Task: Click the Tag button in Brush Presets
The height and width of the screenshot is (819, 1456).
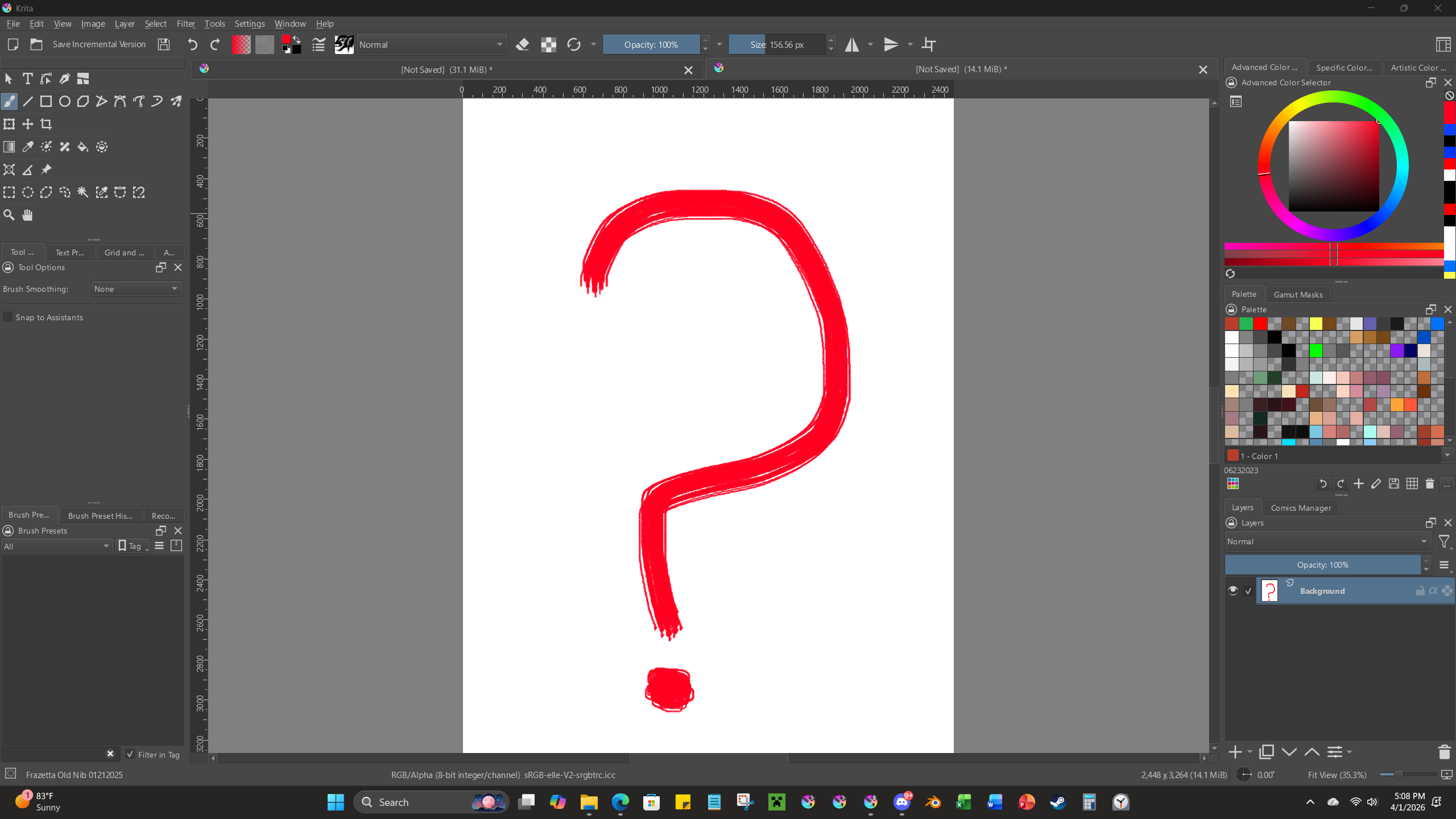Action: click(x=133, y=546)
